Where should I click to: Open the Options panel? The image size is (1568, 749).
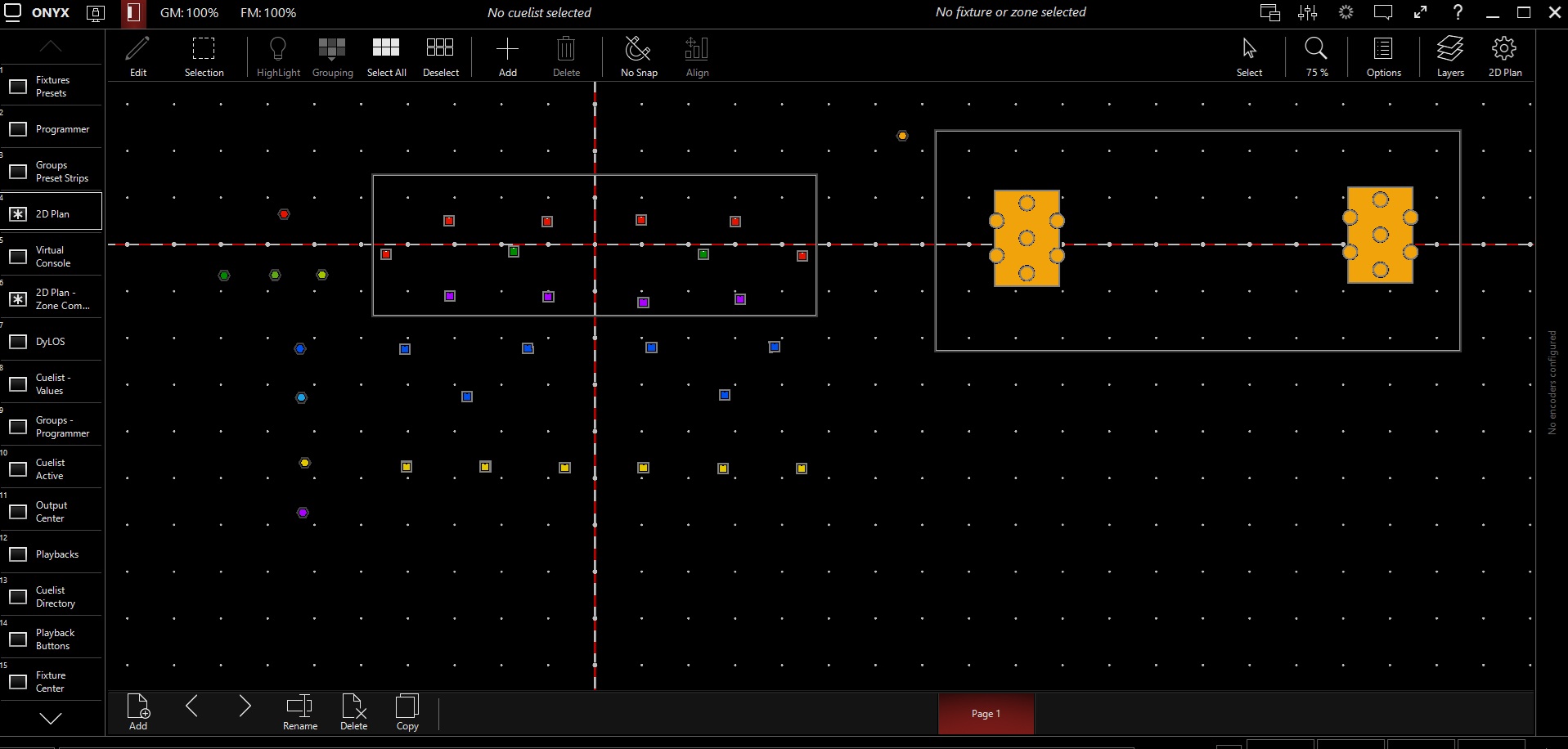tap(1383, 56)
